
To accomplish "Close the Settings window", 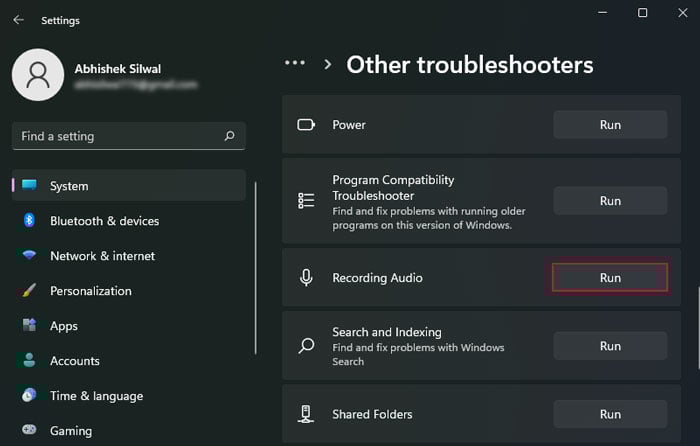I will 683,13.
